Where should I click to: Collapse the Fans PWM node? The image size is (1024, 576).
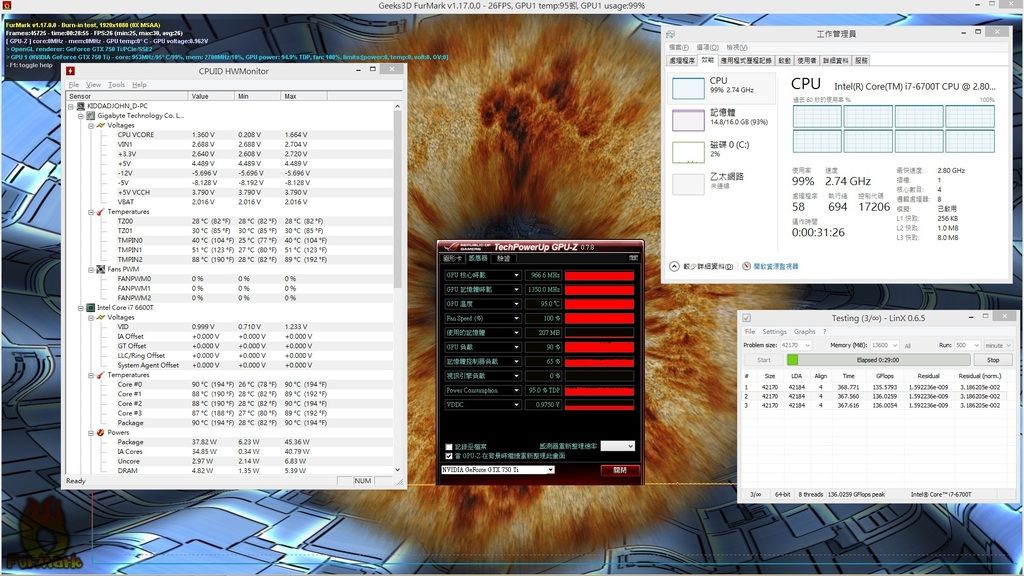[91, 269]
